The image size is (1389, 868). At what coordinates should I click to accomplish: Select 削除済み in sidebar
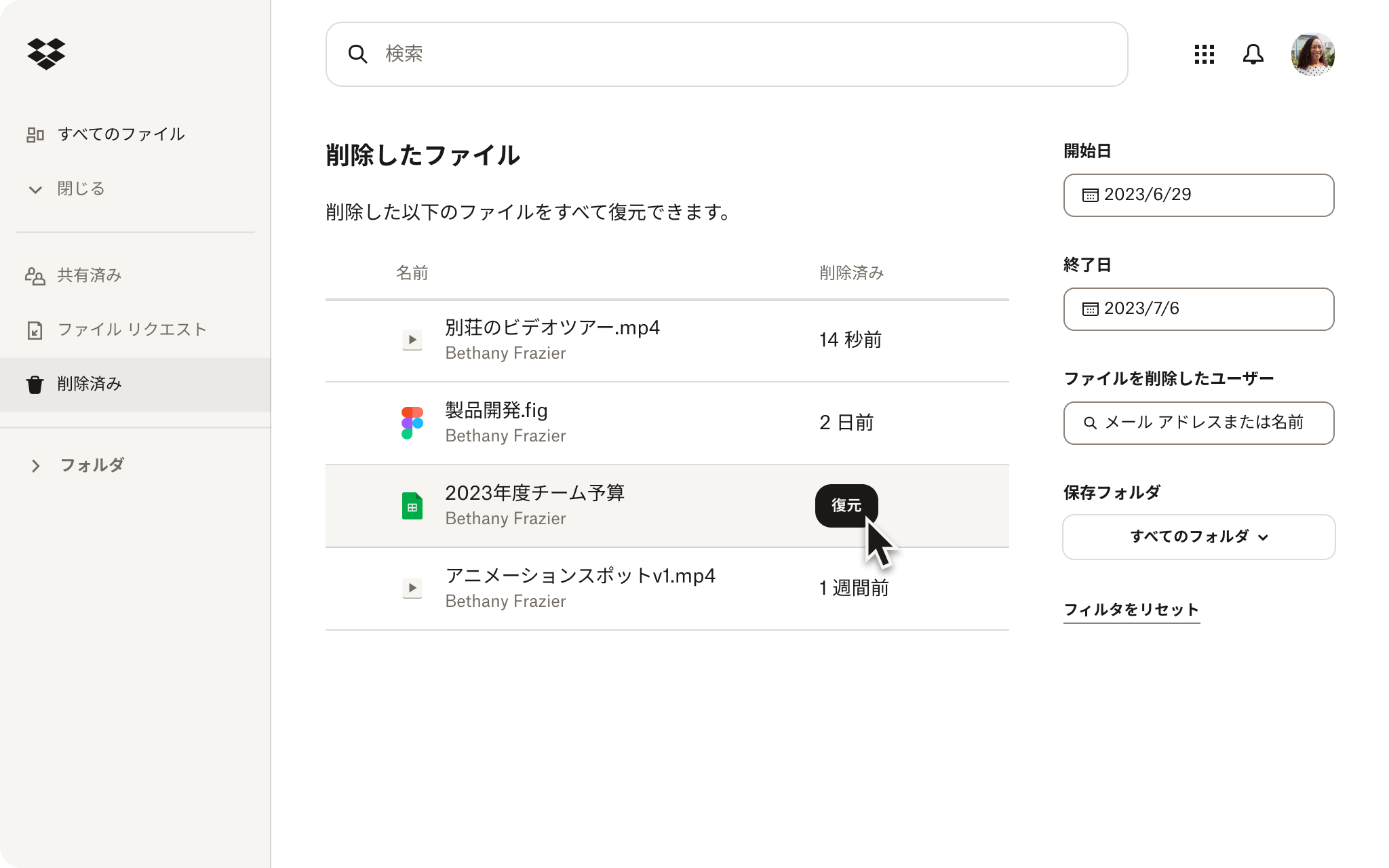135,384
